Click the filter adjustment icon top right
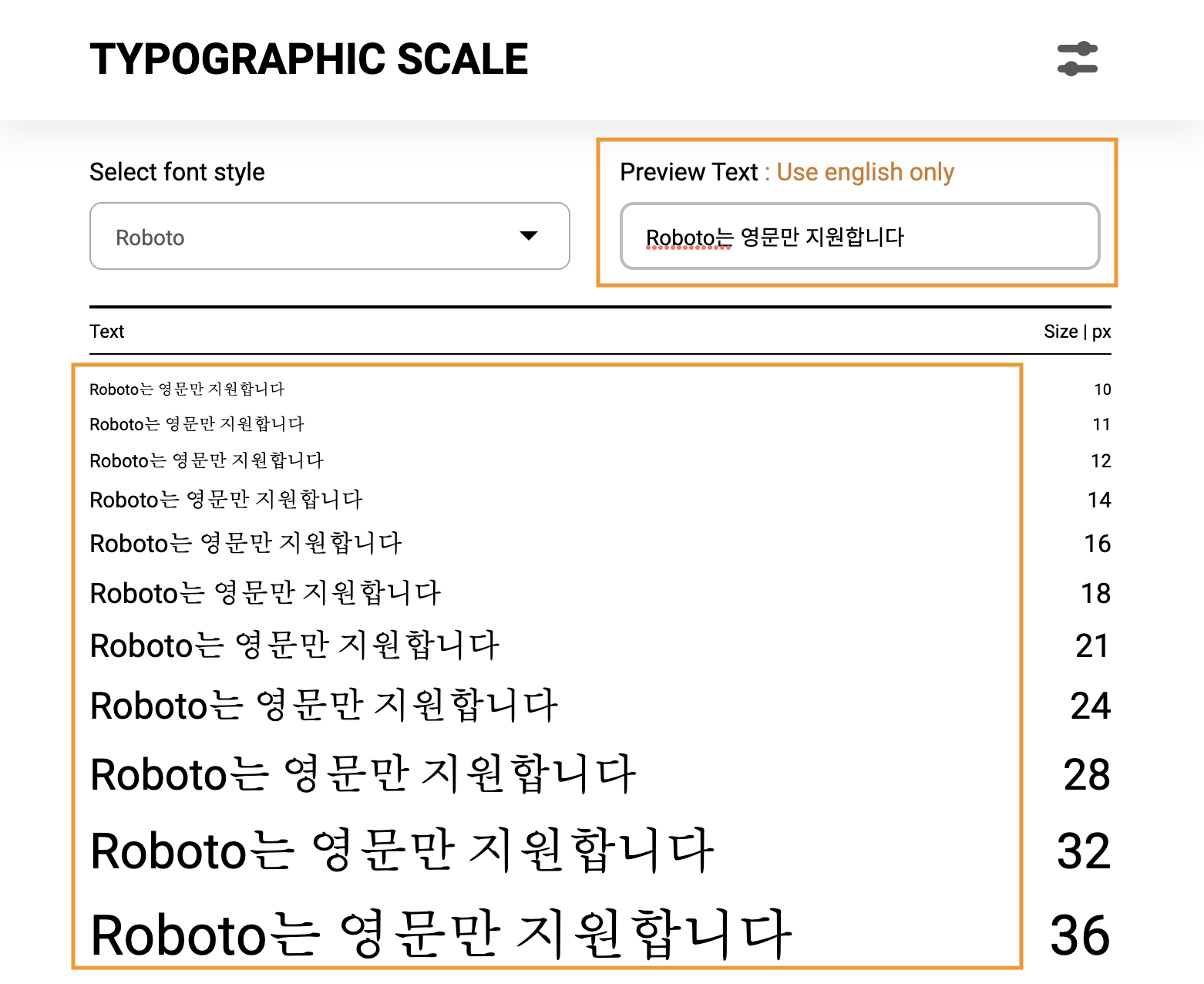 [x=1078, y=59]
